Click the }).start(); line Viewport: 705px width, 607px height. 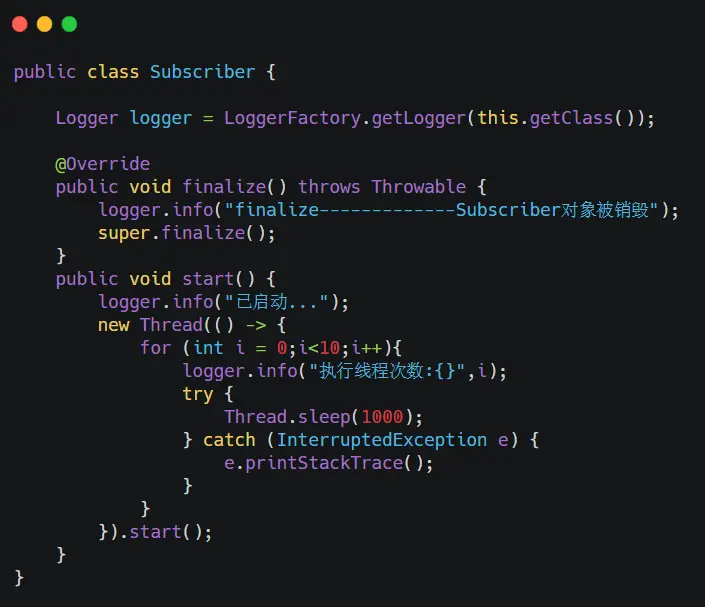click(155, 532)
